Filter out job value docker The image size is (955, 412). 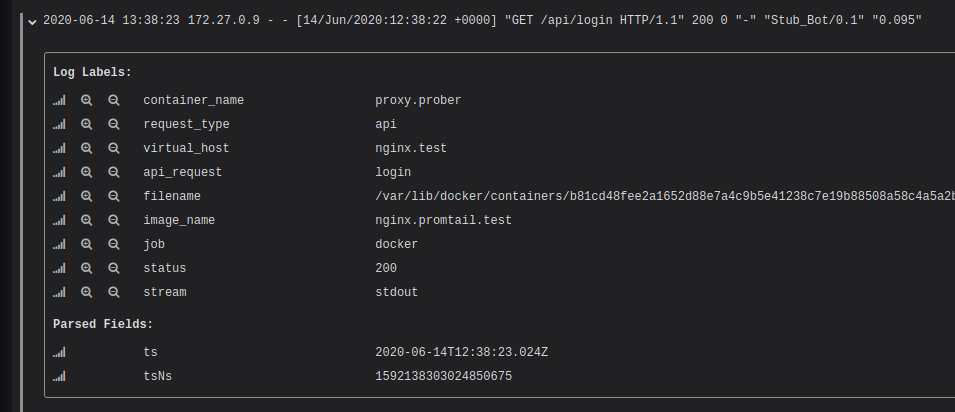coord(114,244)
